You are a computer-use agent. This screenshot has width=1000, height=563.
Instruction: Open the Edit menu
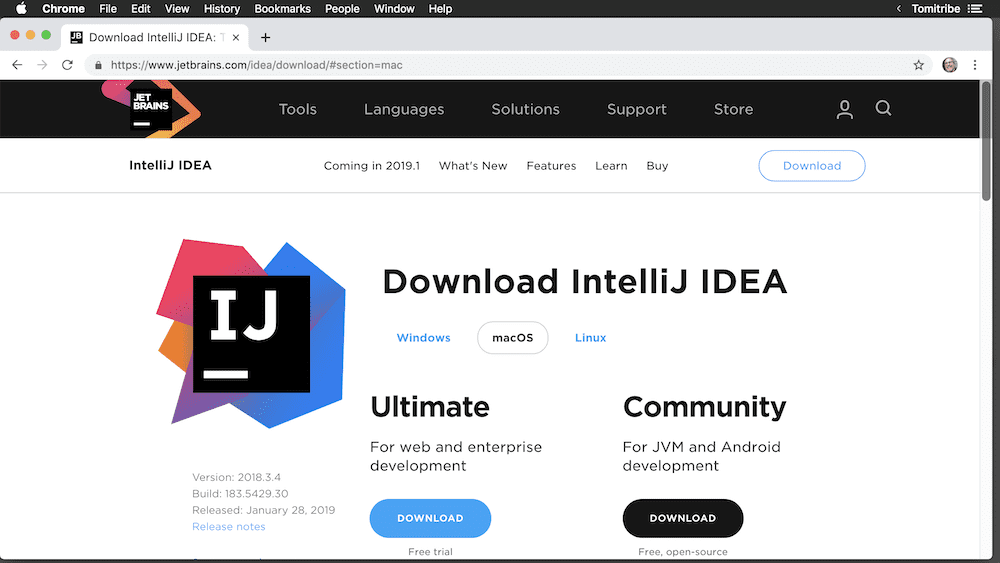[x=140, y=9]
